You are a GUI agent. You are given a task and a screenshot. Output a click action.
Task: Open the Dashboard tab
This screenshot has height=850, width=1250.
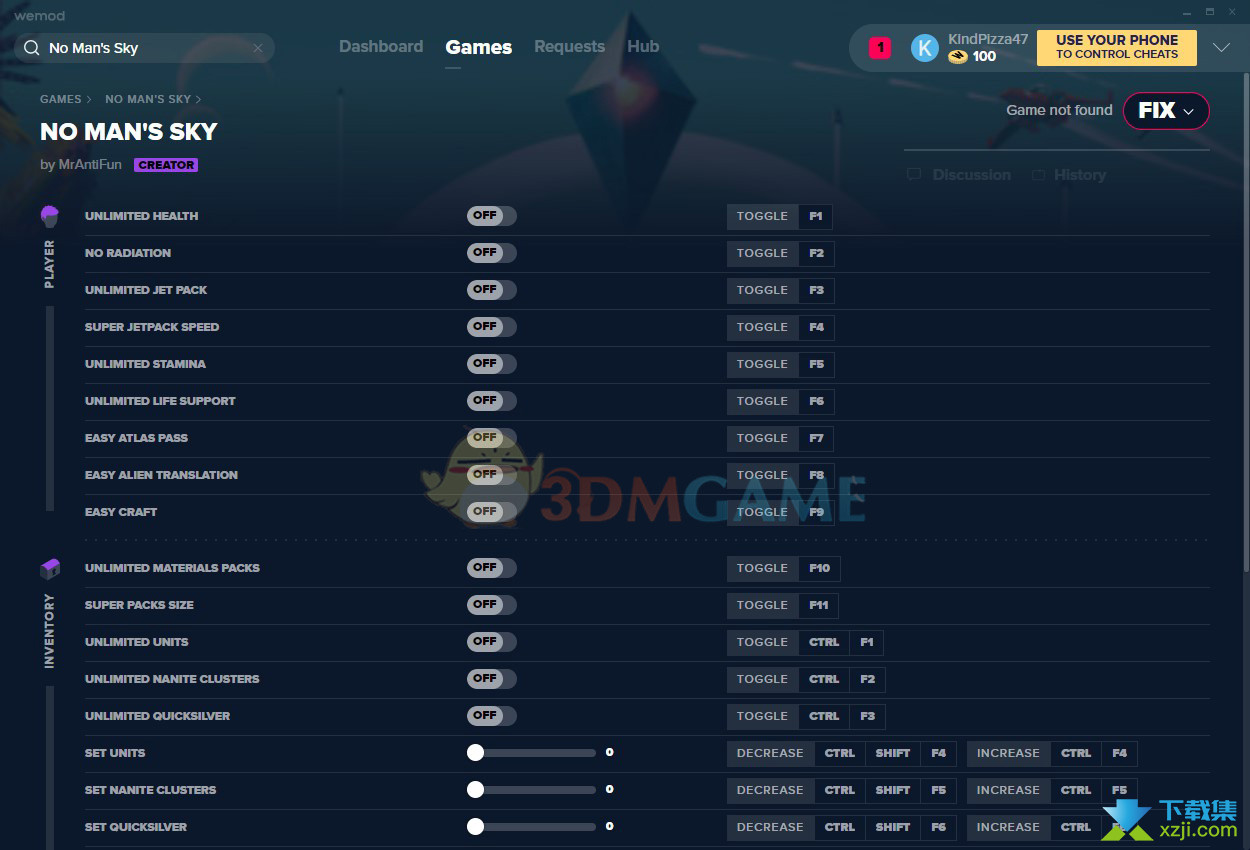coord(381,47)
